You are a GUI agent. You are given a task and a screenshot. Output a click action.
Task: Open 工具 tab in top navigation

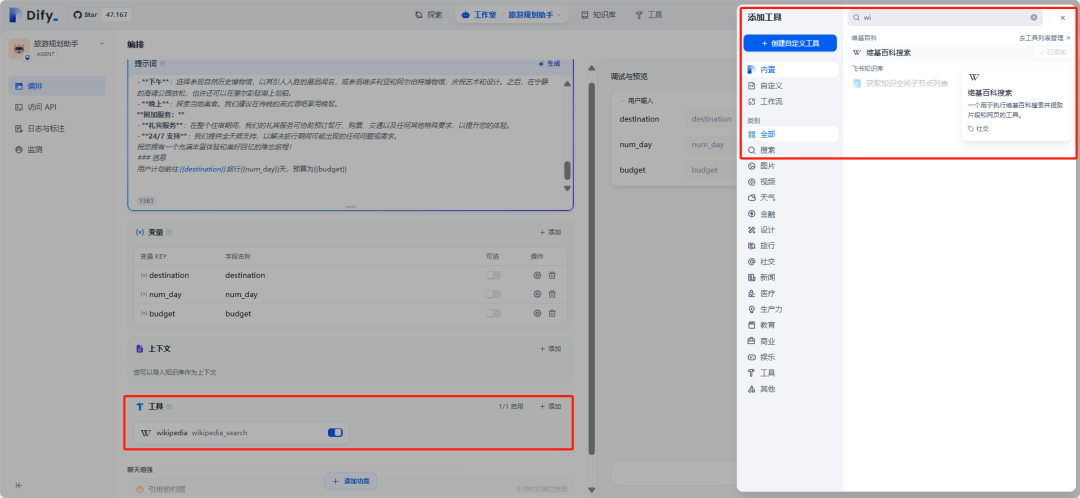(648, 14)
